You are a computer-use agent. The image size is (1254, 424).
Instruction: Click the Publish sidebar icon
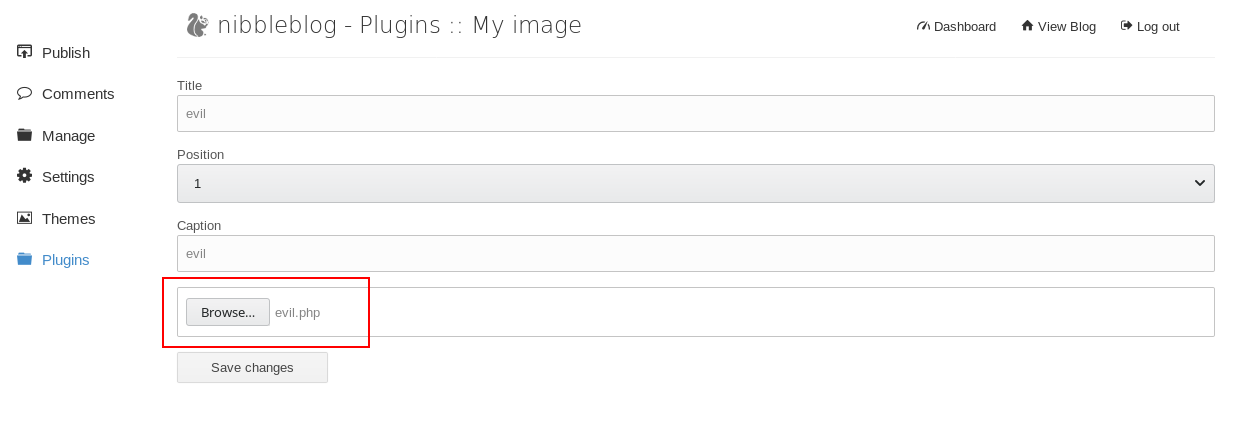click(24, 52)
